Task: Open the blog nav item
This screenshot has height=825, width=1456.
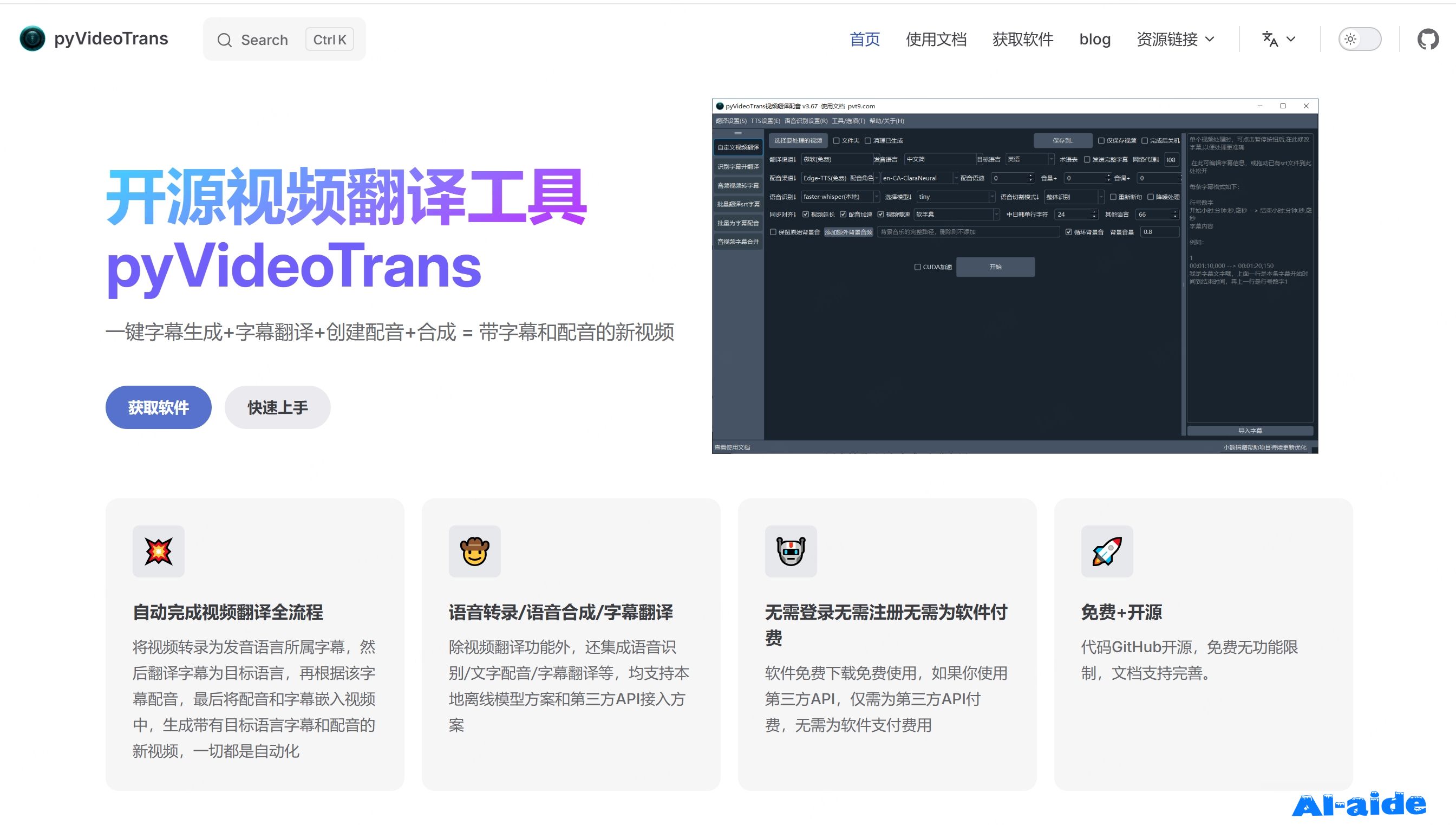Action: coord(1095,39)
